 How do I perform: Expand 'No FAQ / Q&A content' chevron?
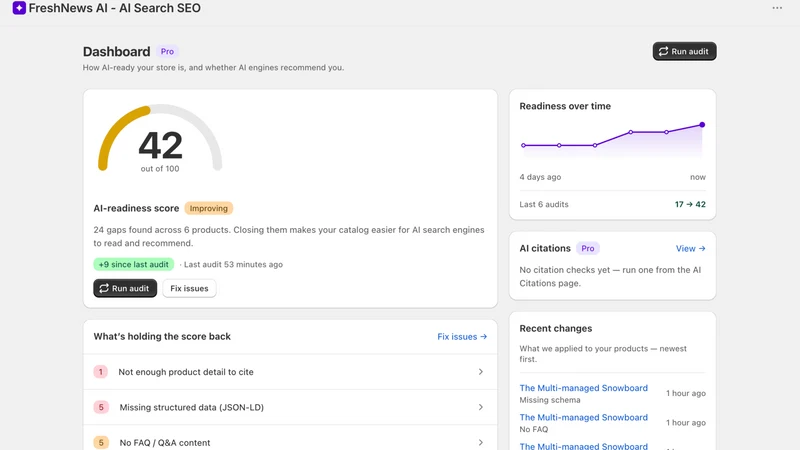coord(481,442)
